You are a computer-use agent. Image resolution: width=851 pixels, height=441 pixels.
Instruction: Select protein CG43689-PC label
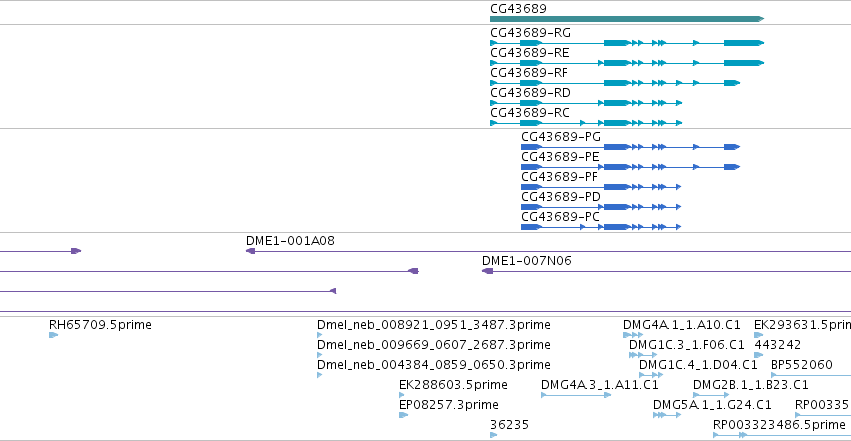pos(560,218)
